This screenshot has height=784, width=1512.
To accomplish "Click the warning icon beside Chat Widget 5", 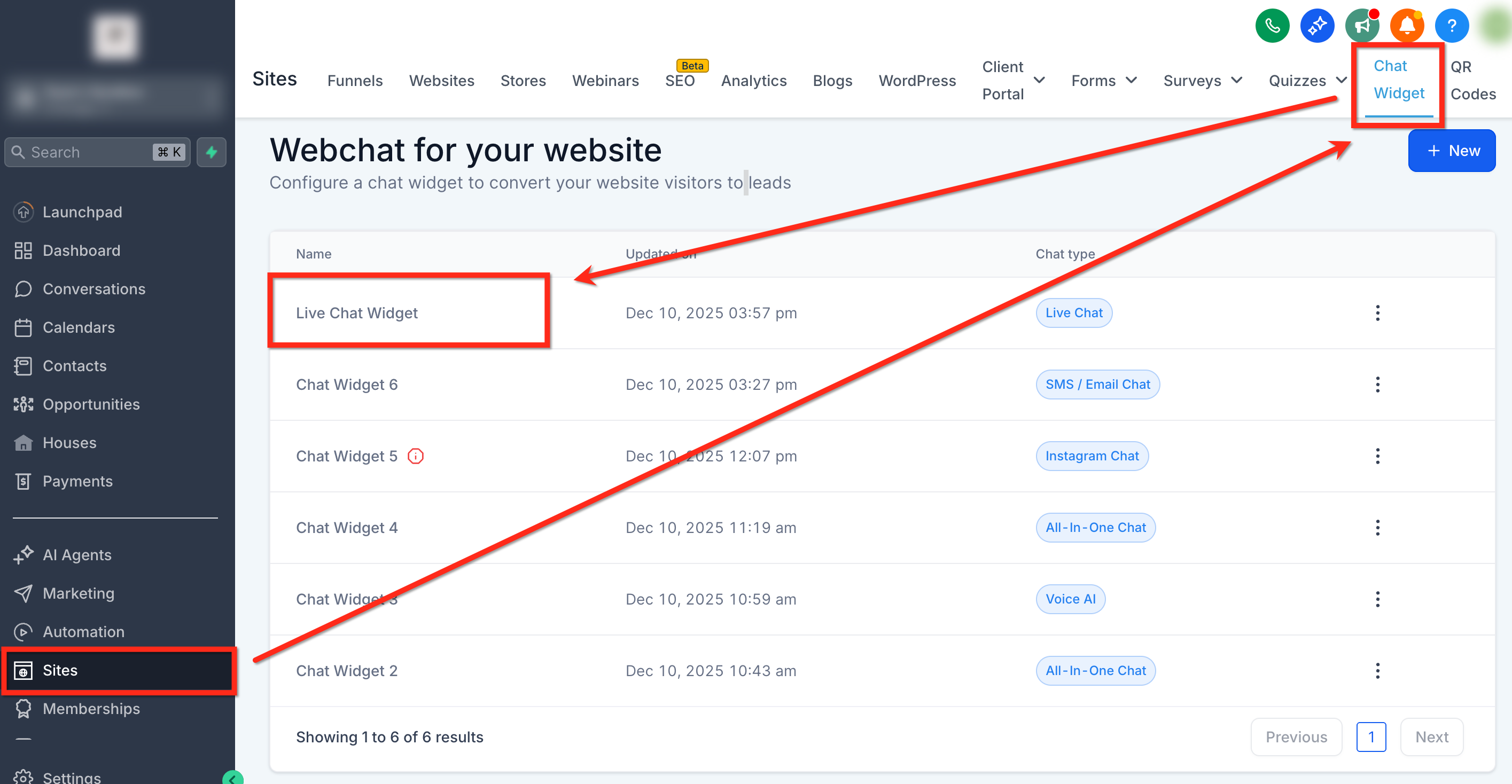I will tap(416, 456).
